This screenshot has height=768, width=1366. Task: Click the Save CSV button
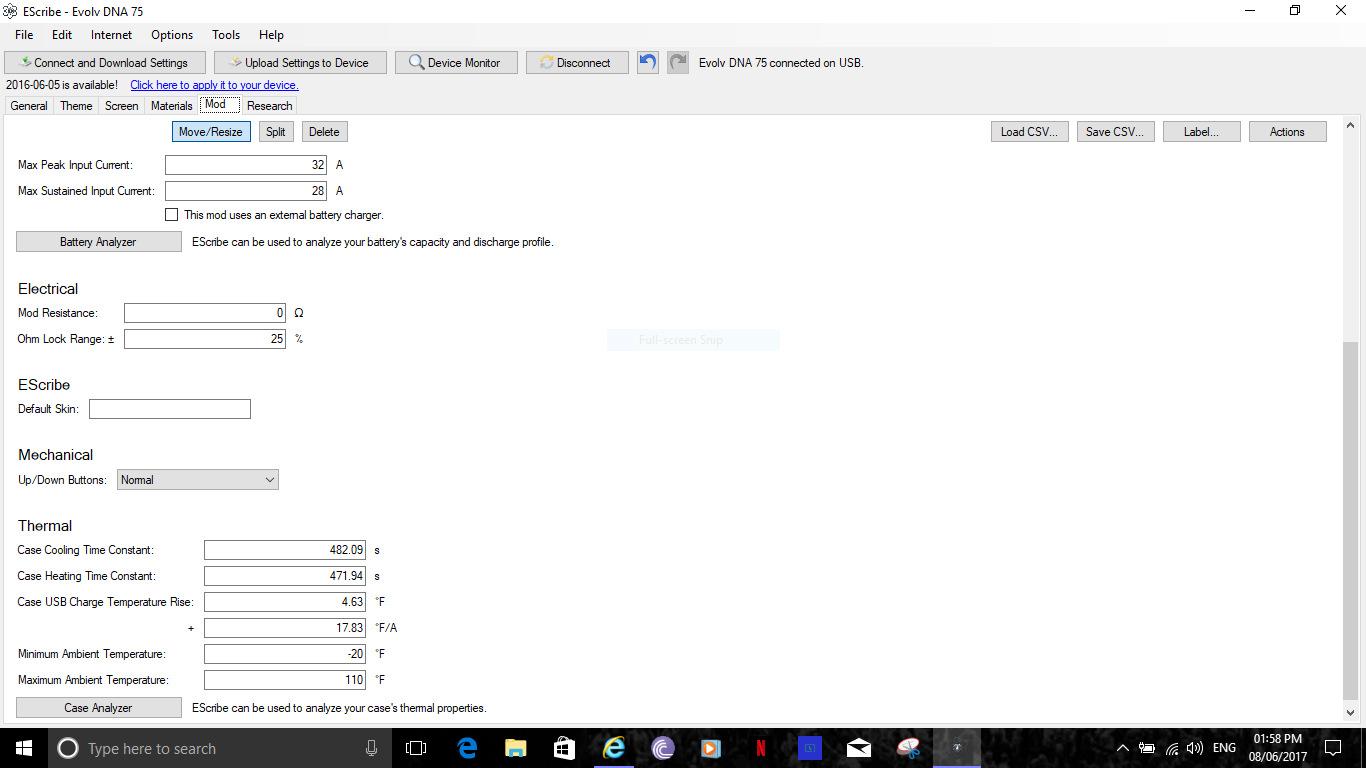tap(1115, 132)
